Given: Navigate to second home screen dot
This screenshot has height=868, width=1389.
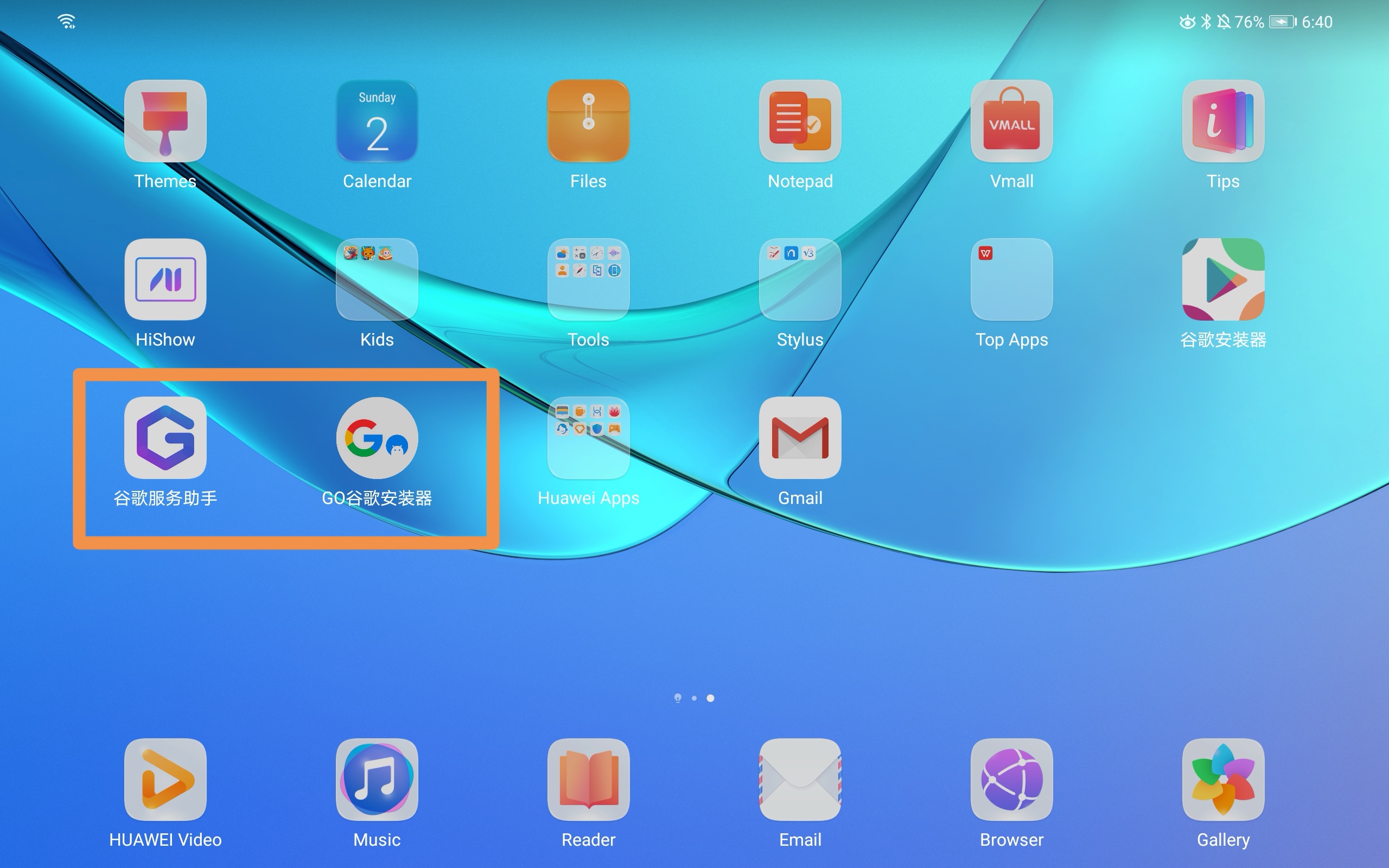Looking at the screenshot, I should pos(695,698).
